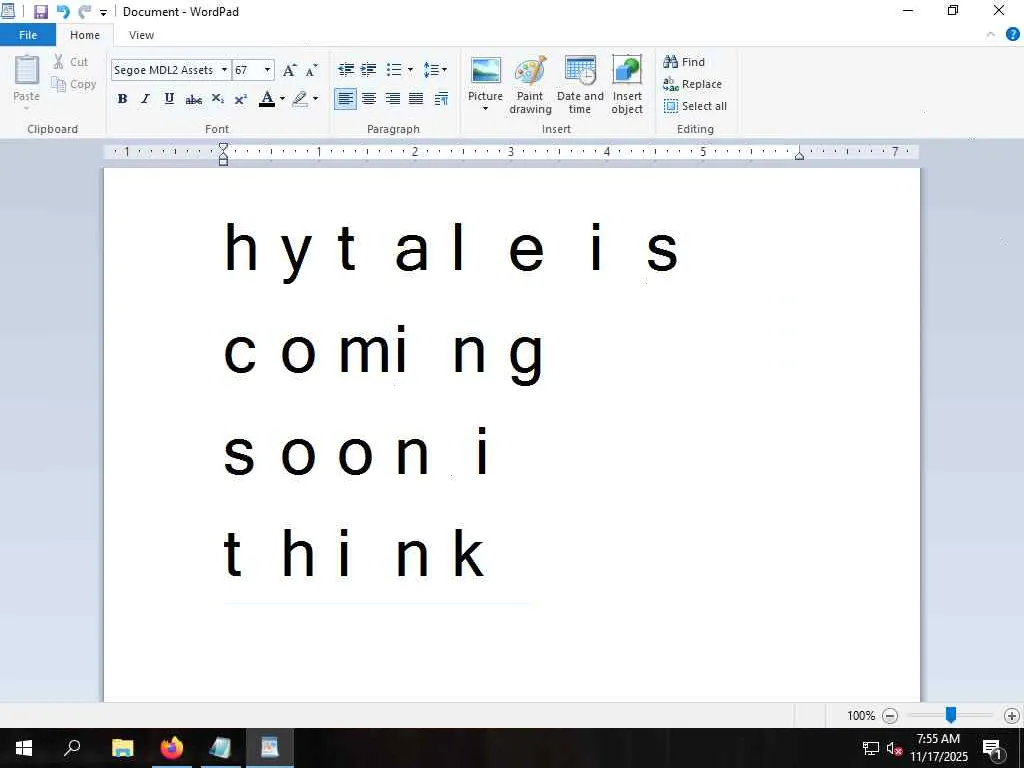Open the line spacing options
The height and width of the screenshot is (768, 1024).
click(x=435, y=69)
